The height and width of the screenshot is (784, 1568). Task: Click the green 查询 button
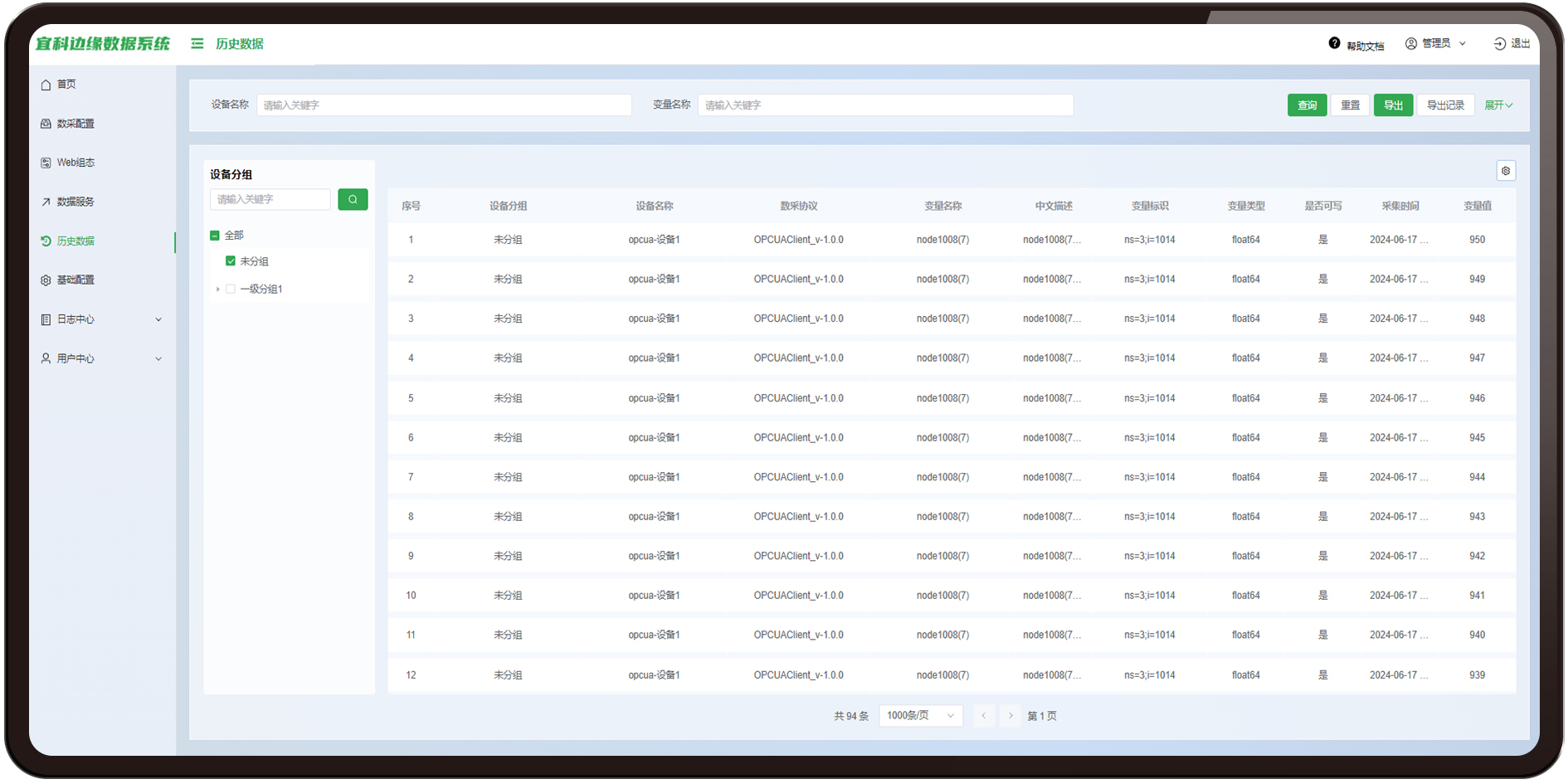1307,105
